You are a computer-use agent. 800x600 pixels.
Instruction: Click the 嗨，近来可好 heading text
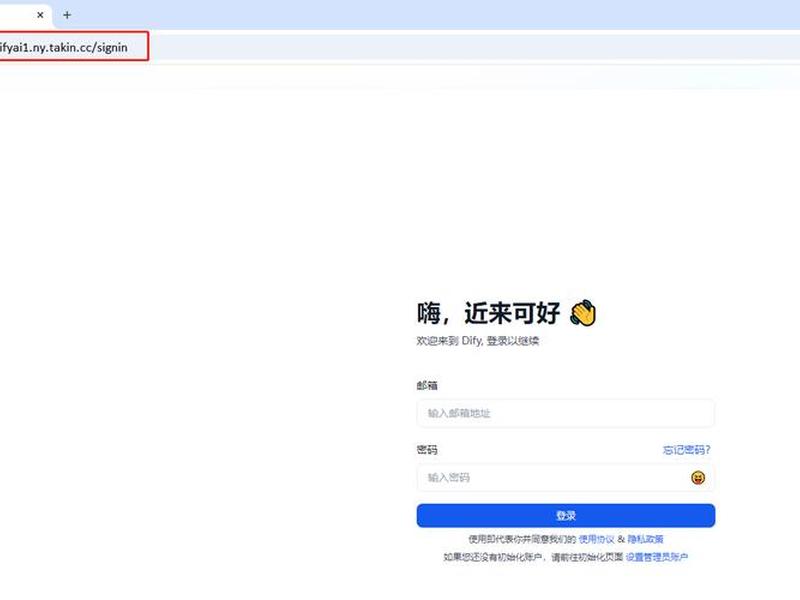488,313
